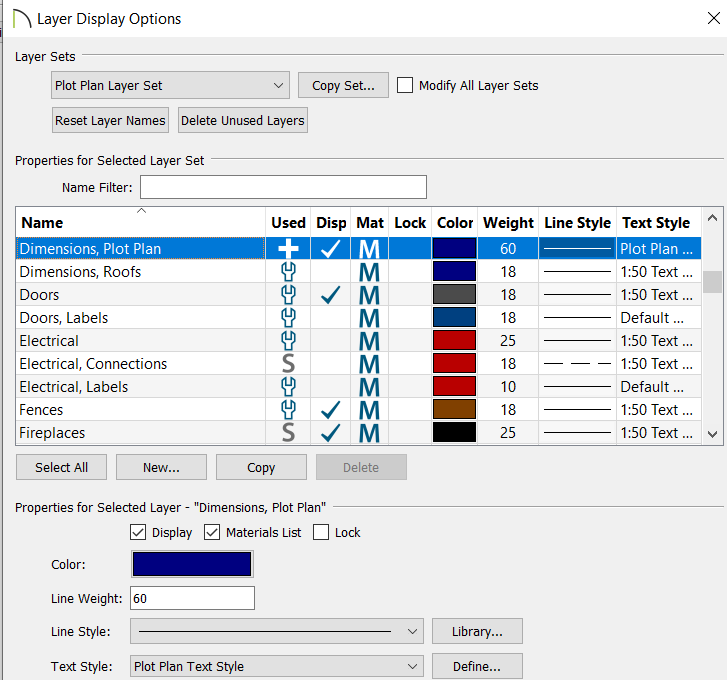This screenshot has height=680, width=727.
Task: Click the Used wrench icon for Electrical, Labels
Action: point(288,387)
